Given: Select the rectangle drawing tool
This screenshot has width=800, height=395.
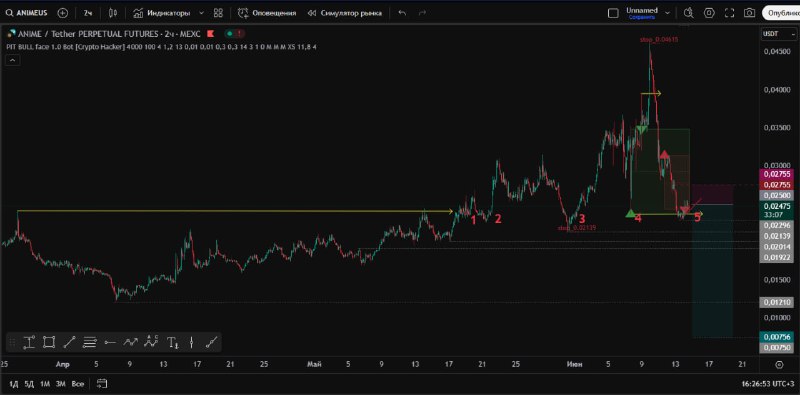Looking at the screenshot, I should (49, 343).
